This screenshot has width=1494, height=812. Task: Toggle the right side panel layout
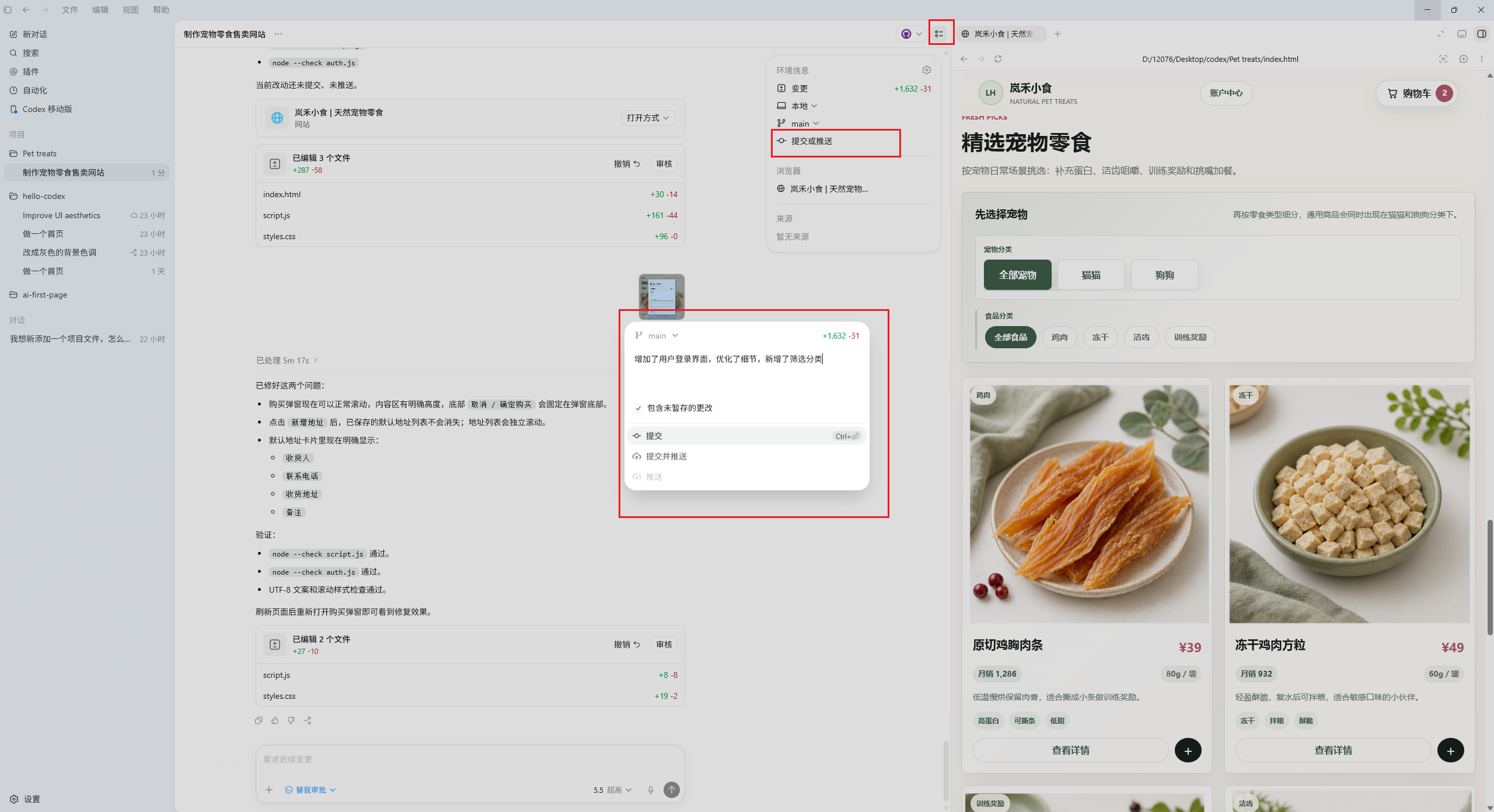(x=1482, y=34)
